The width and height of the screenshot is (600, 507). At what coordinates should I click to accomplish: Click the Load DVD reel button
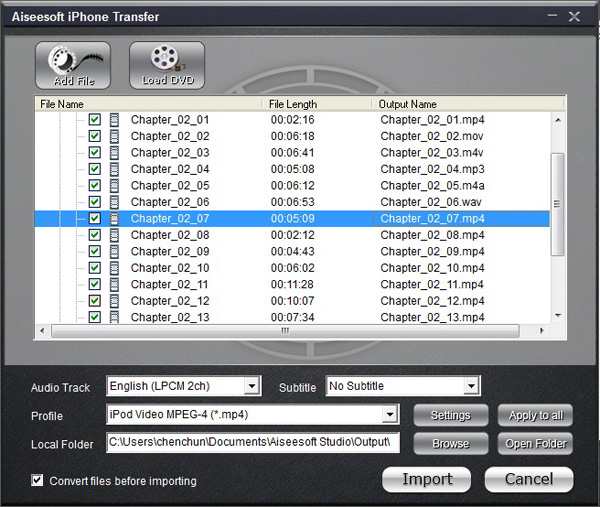(x=167, y=65)
